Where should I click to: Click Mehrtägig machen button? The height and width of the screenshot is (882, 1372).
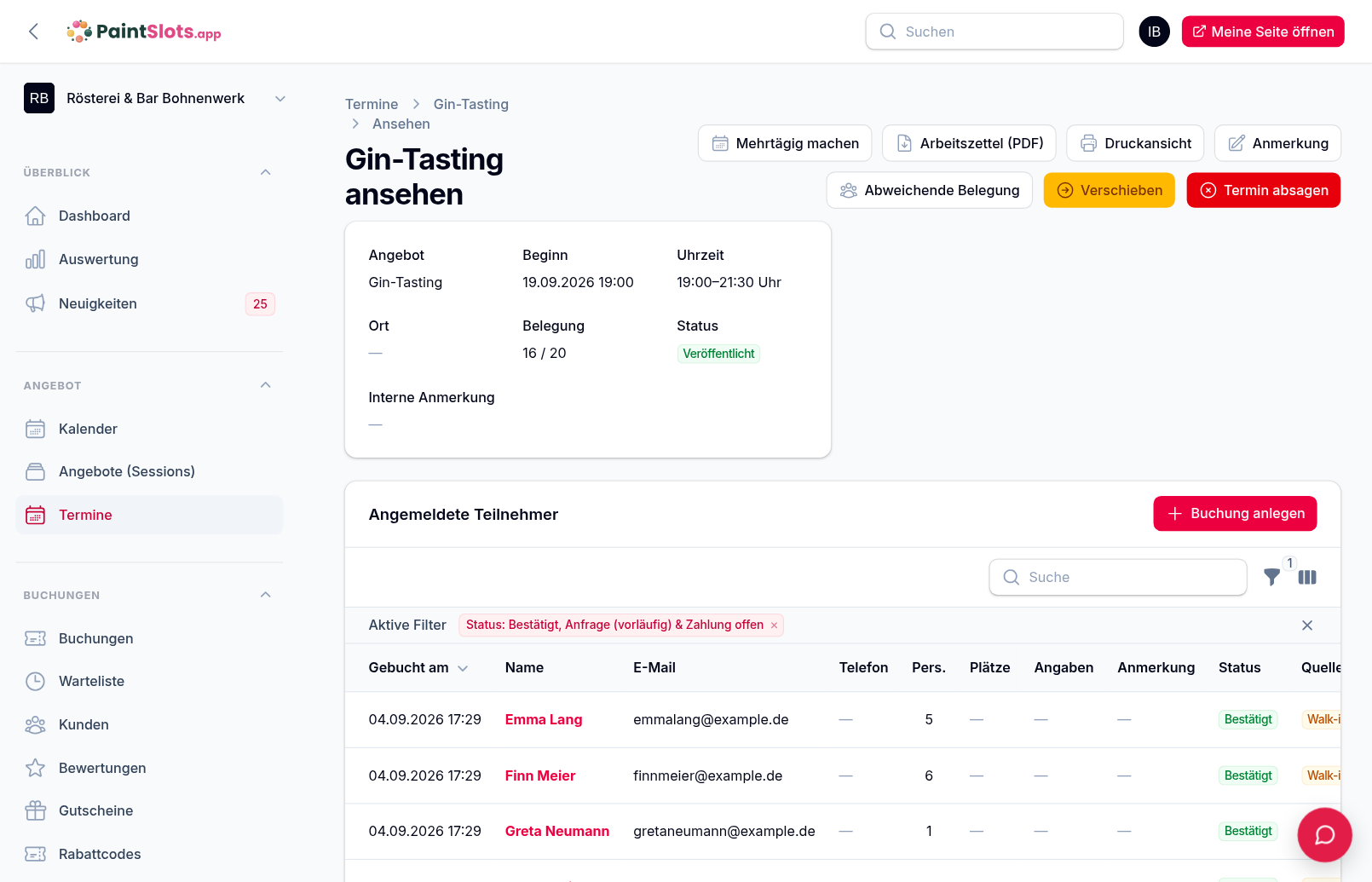pos(785,143)
